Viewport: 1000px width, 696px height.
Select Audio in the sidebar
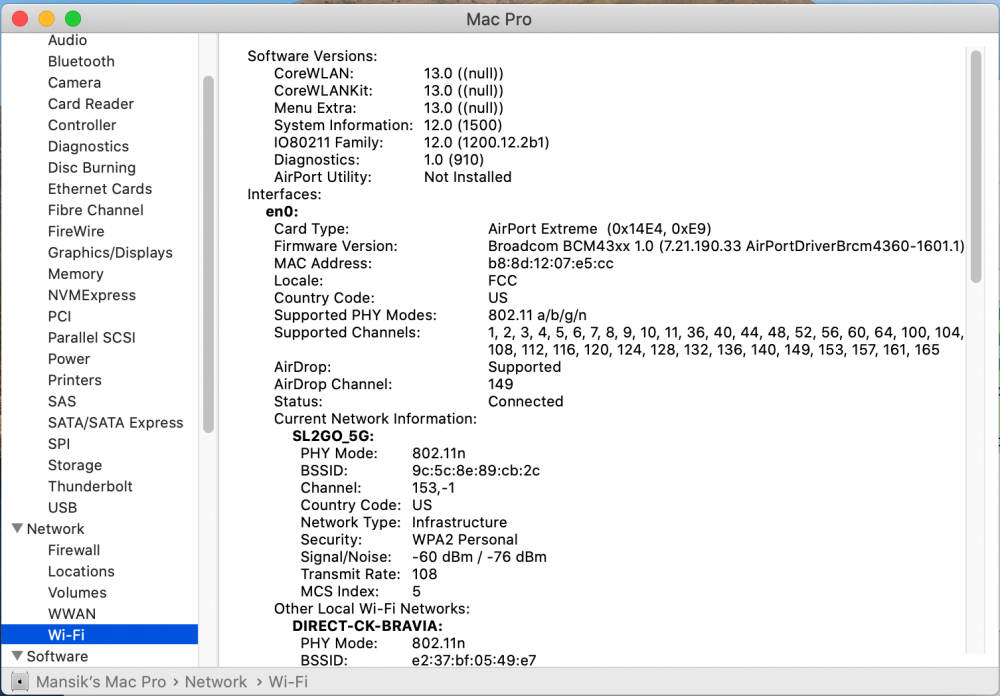tap(67, 40)
